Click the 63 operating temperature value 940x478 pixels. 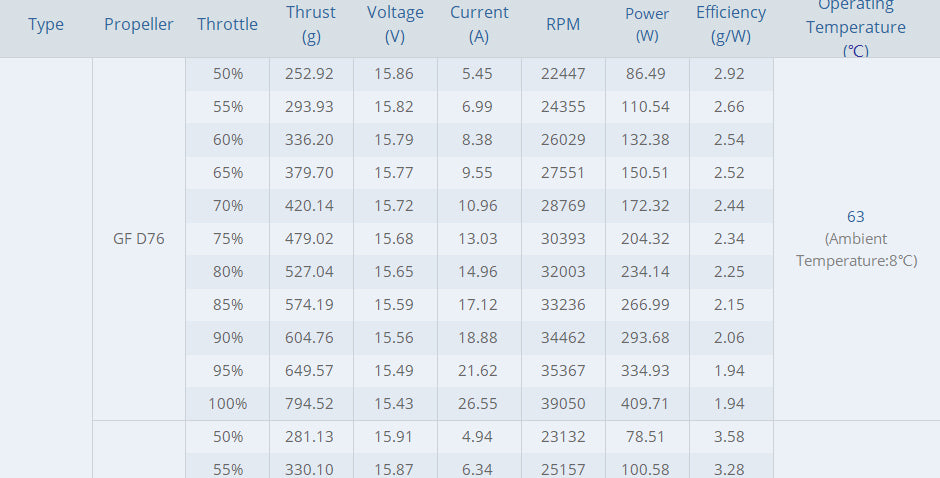pos(856,217)
